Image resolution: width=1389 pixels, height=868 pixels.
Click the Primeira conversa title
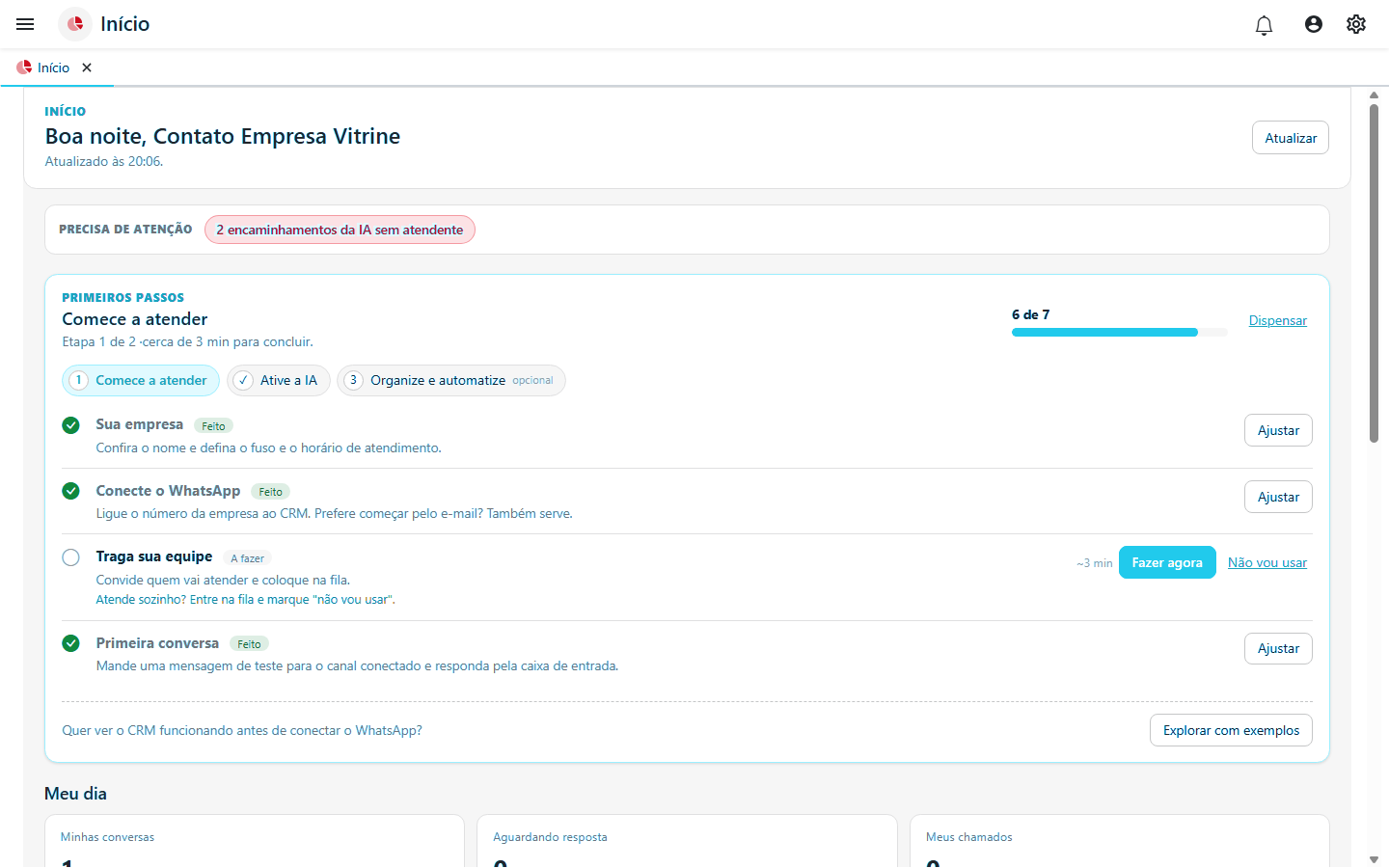[157, 643]
